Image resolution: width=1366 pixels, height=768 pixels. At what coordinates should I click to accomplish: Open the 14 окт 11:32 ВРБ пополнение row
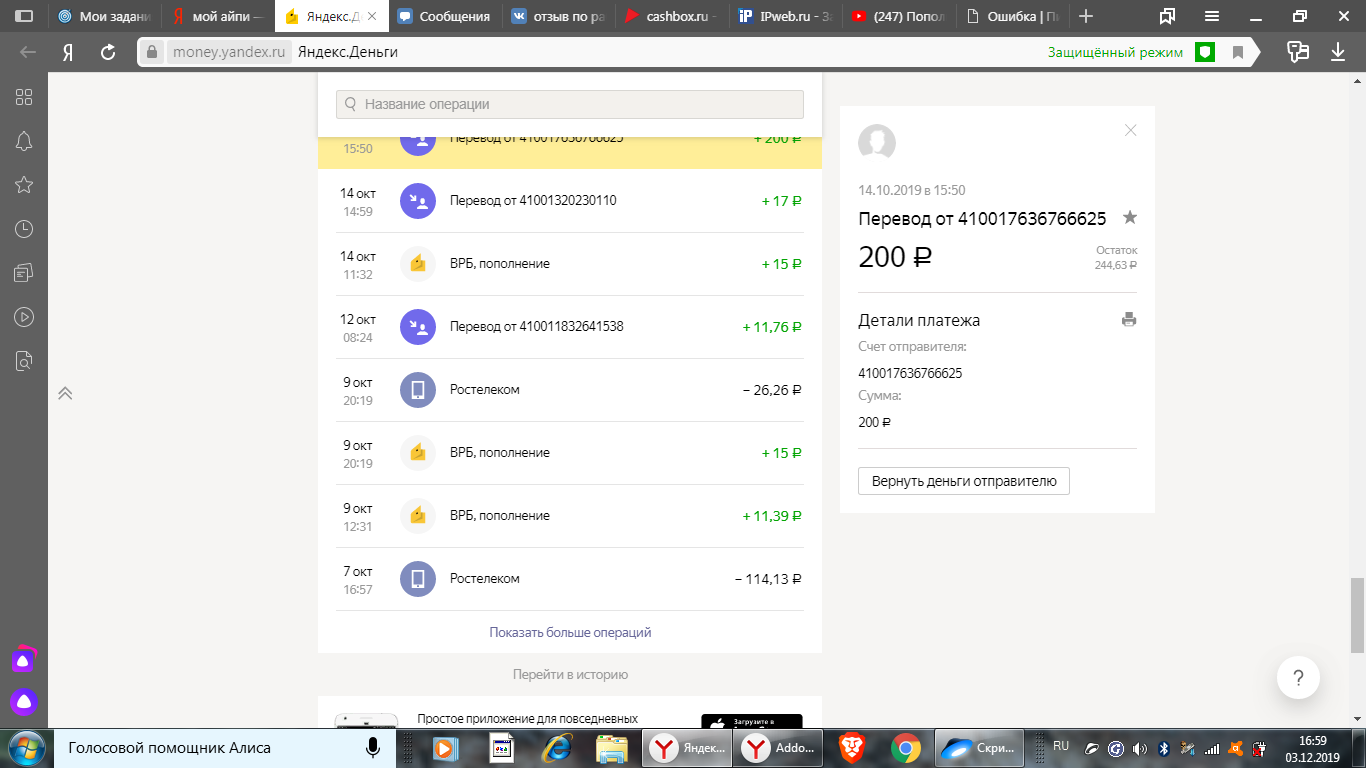[570, 264]
